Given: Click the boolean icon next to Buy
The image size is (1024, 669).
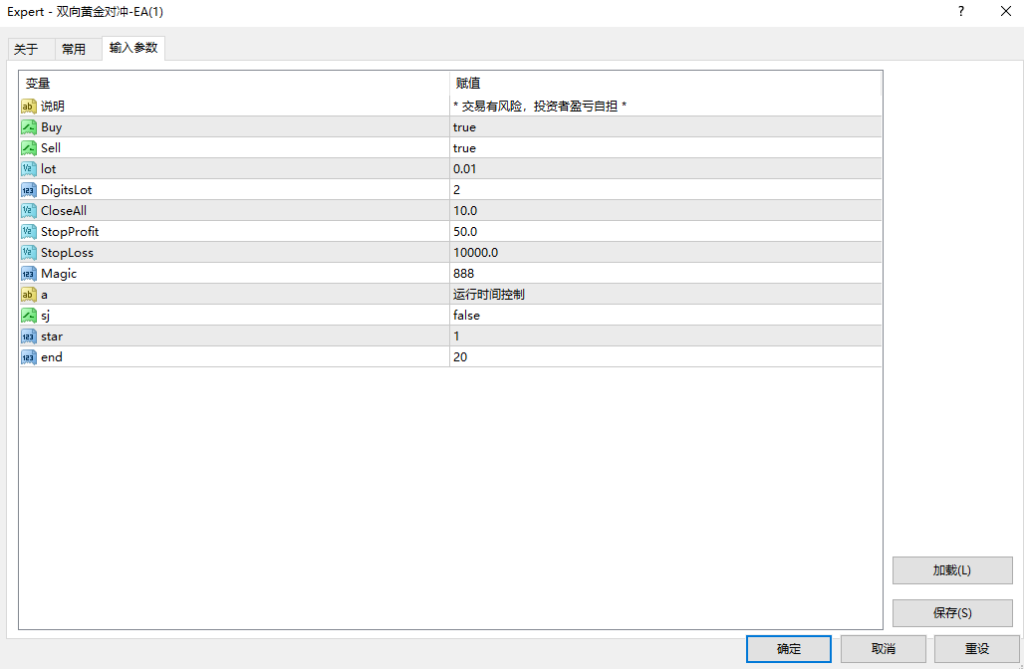Looking at the screenshot, I should click(29, 127).
